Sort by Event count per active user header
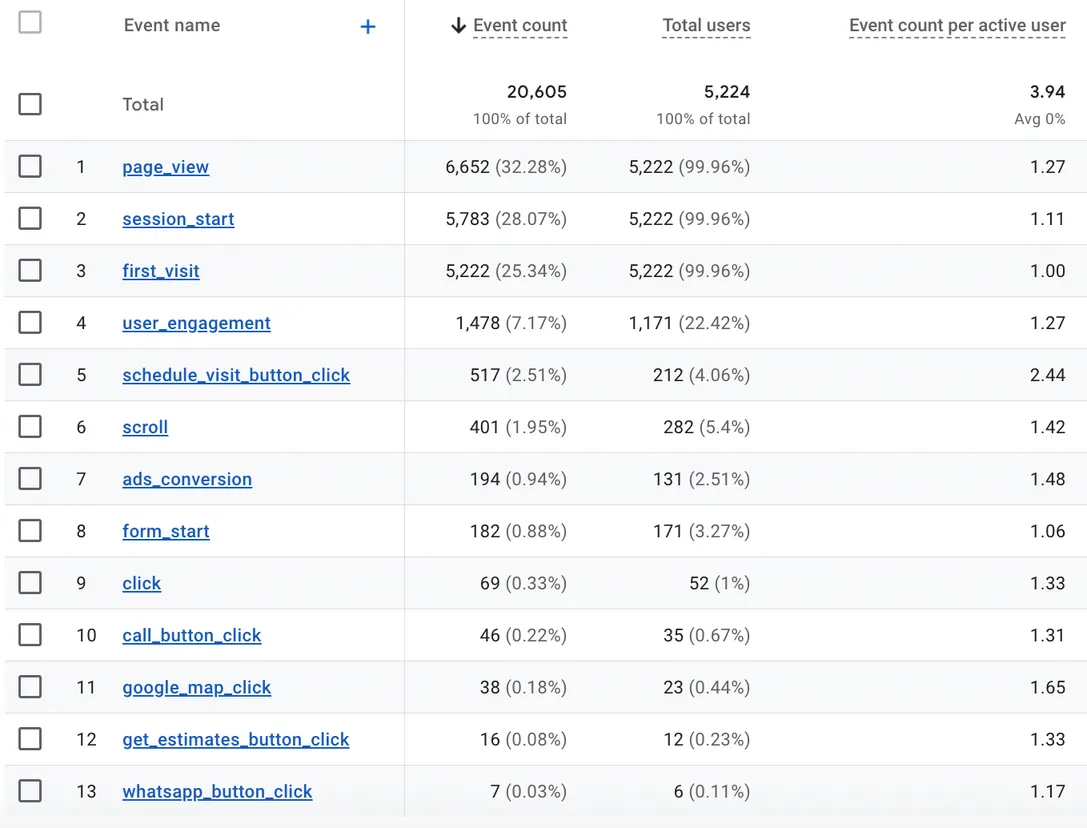Viewport: 1087px width, 828px height. point(957,26)
